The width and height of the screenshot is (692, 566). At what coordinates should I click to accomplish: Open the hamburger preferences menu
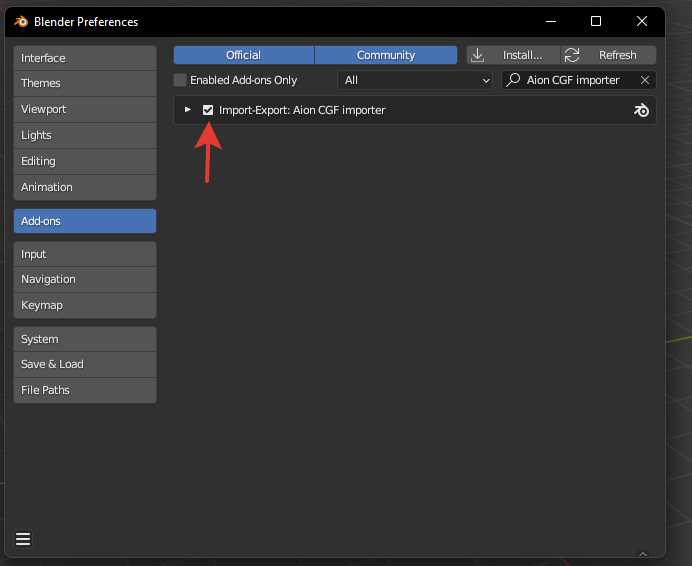(x=23, y=539)
